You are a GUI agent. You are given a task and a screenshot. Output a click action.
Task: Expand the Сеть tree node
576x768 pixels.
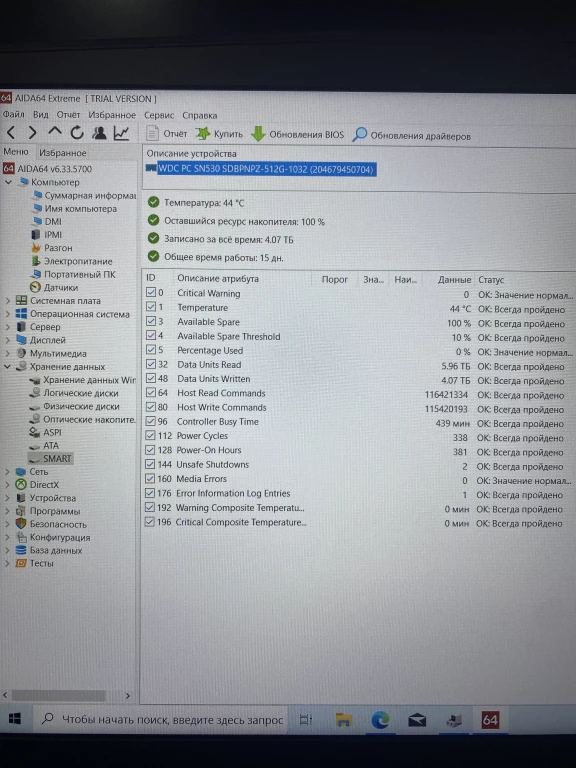pyautogui.click(x=7, y=472)
